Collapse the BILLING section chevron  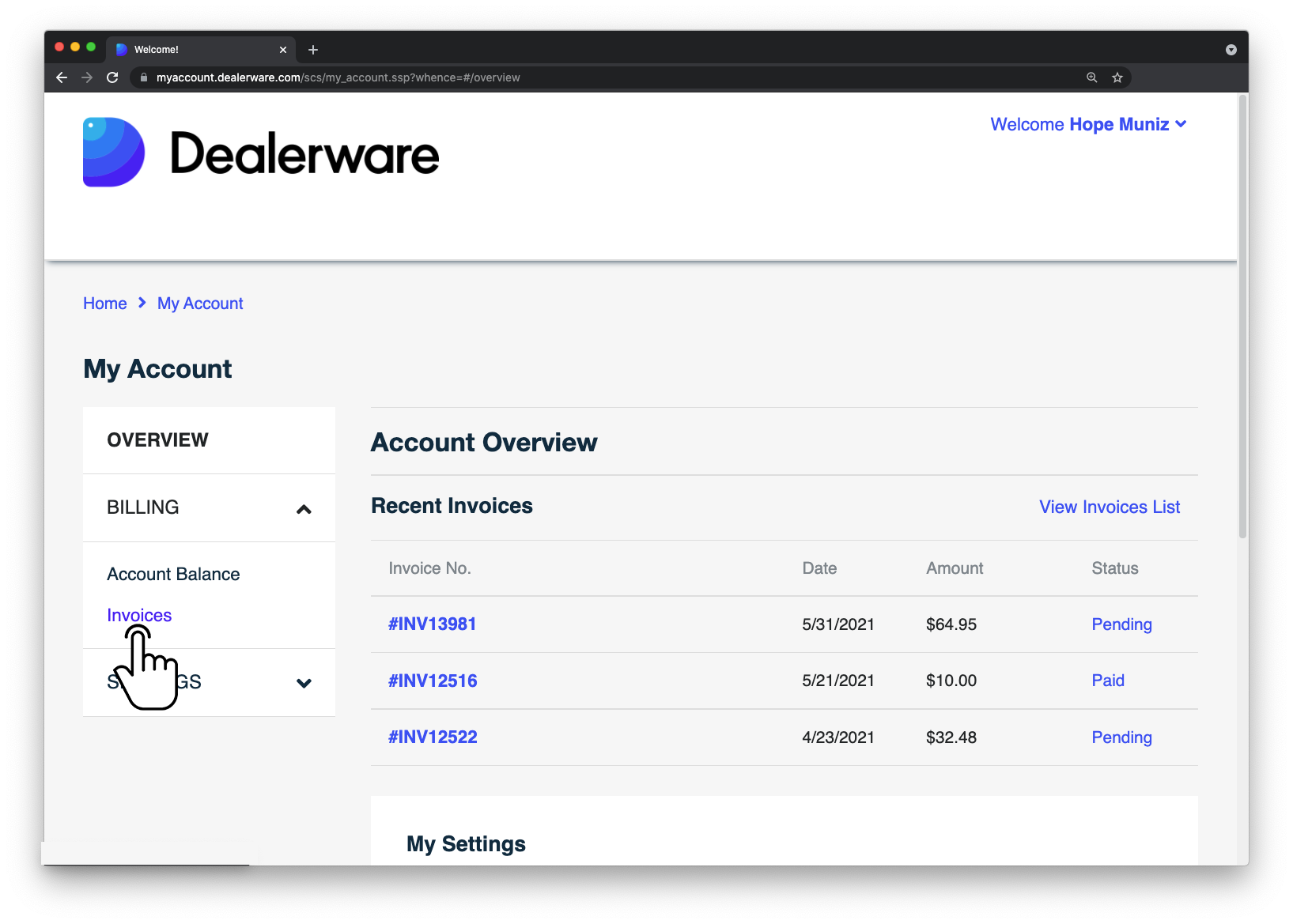tap(304, 508)
